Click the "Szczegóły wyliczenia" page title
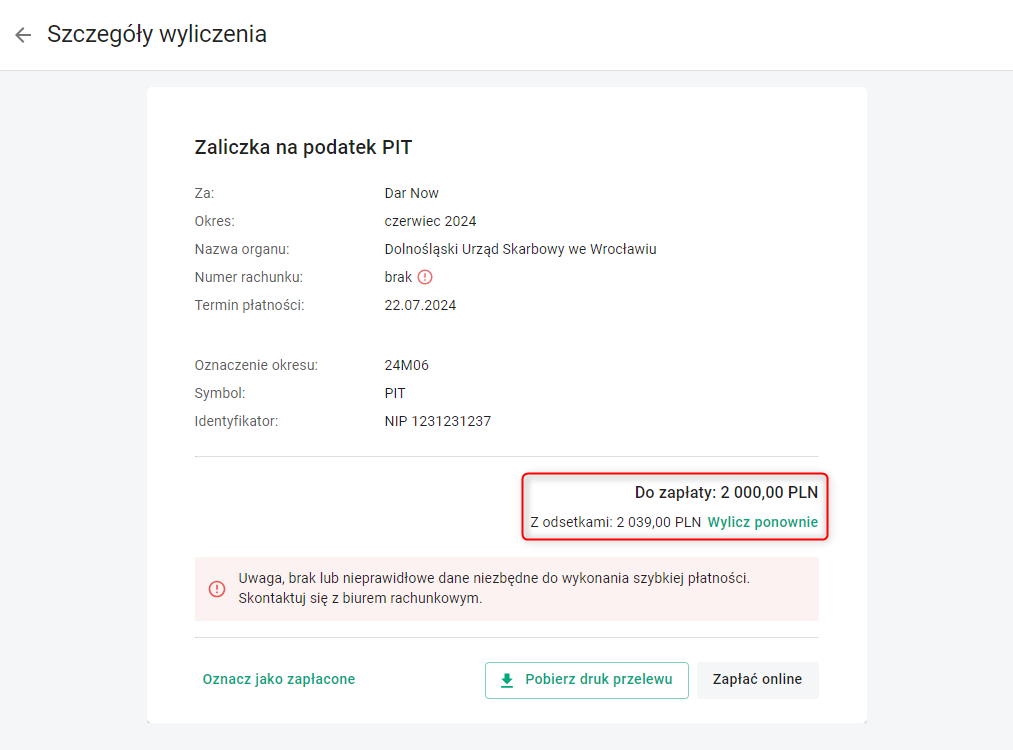Image resolution: width=1013 pixels, height=750 pixels. [157, 34]
